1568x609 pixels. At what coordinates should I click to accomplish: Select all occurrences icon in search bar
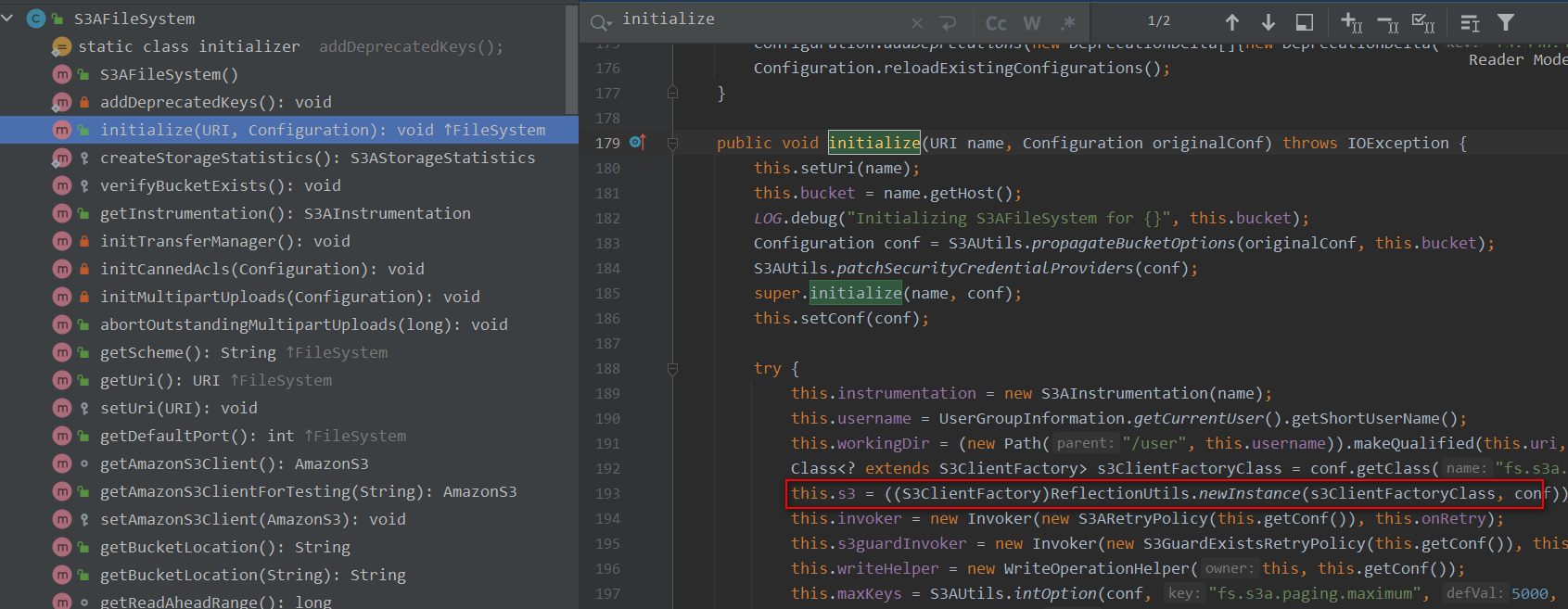coord(1422,22)
